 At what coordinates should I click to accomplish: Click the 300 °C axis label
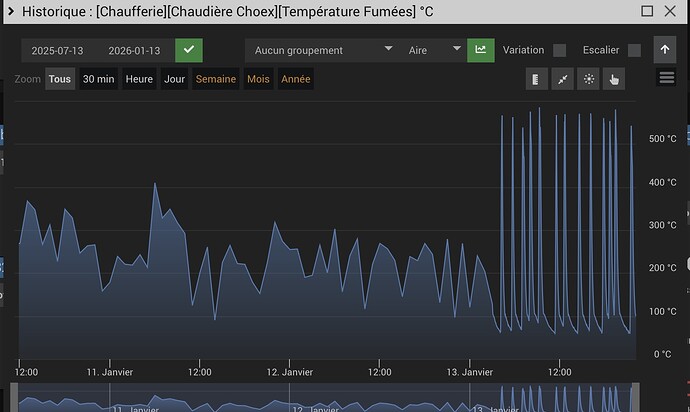pos(662,225)
